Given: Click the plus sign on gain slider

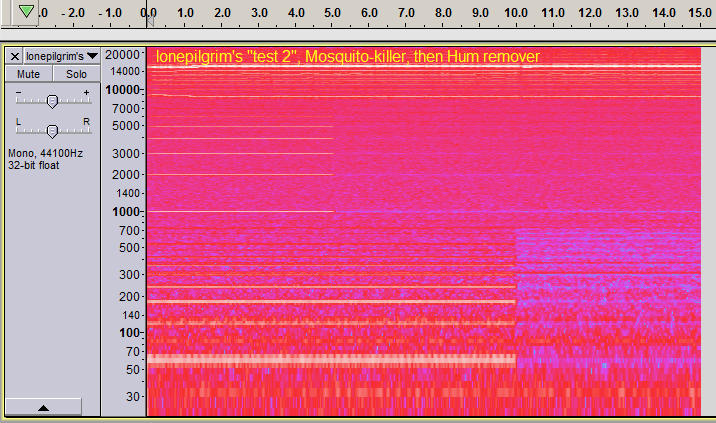Looking at the screenshot, I should (x=86, y=92).
